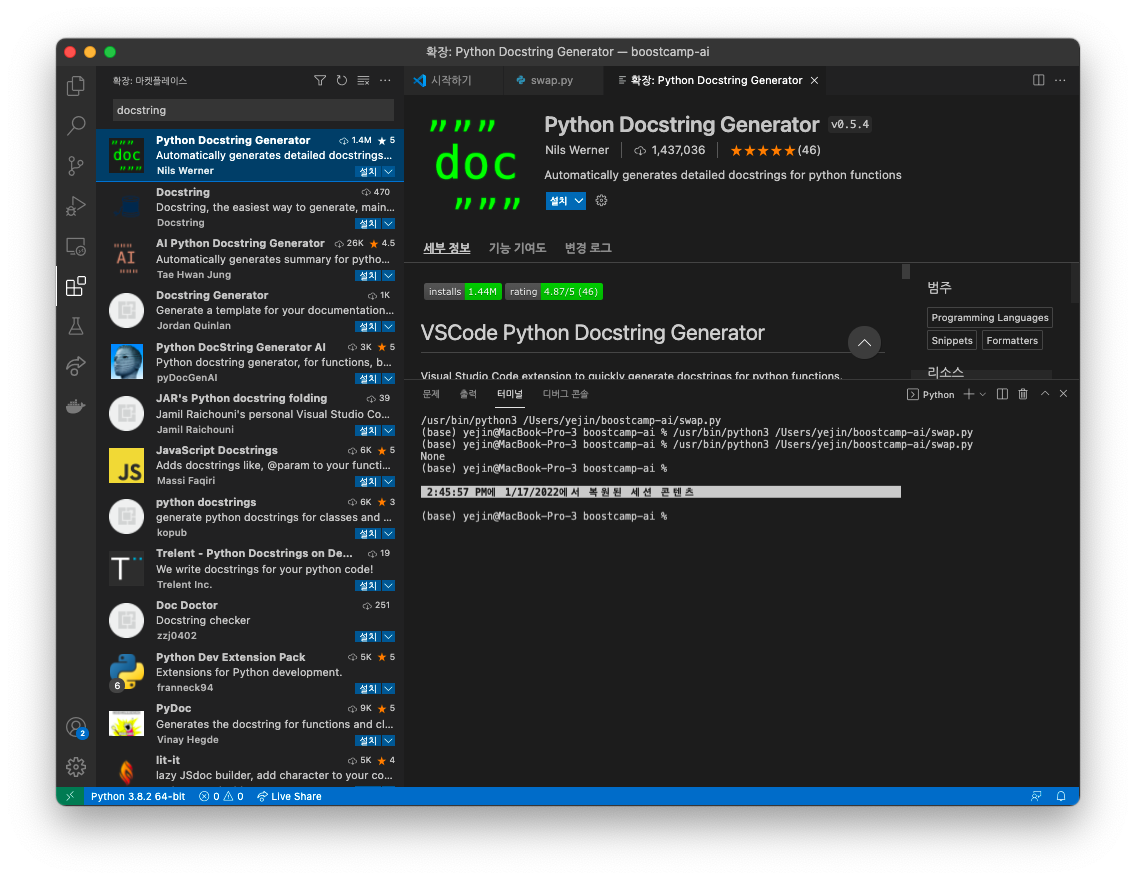Start Live Share from status bar
The image size is (1136, 880).
point(289,796)
